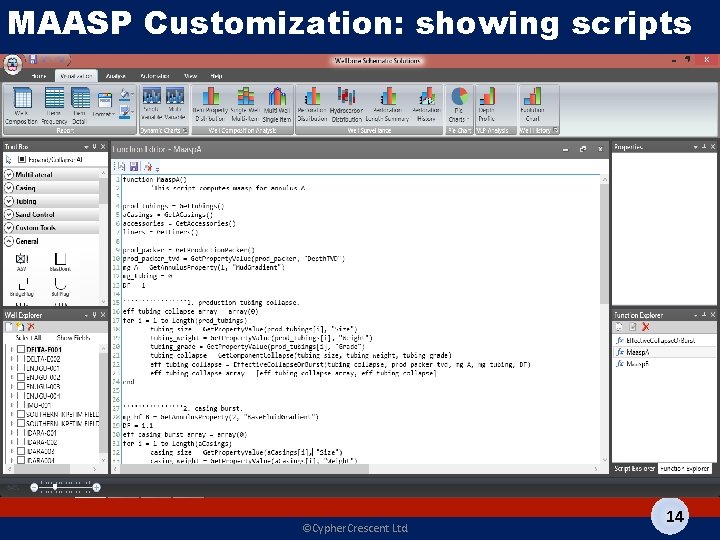
Task: Open the MaaspB function in Function Explorer
Action: click(637, 364)
